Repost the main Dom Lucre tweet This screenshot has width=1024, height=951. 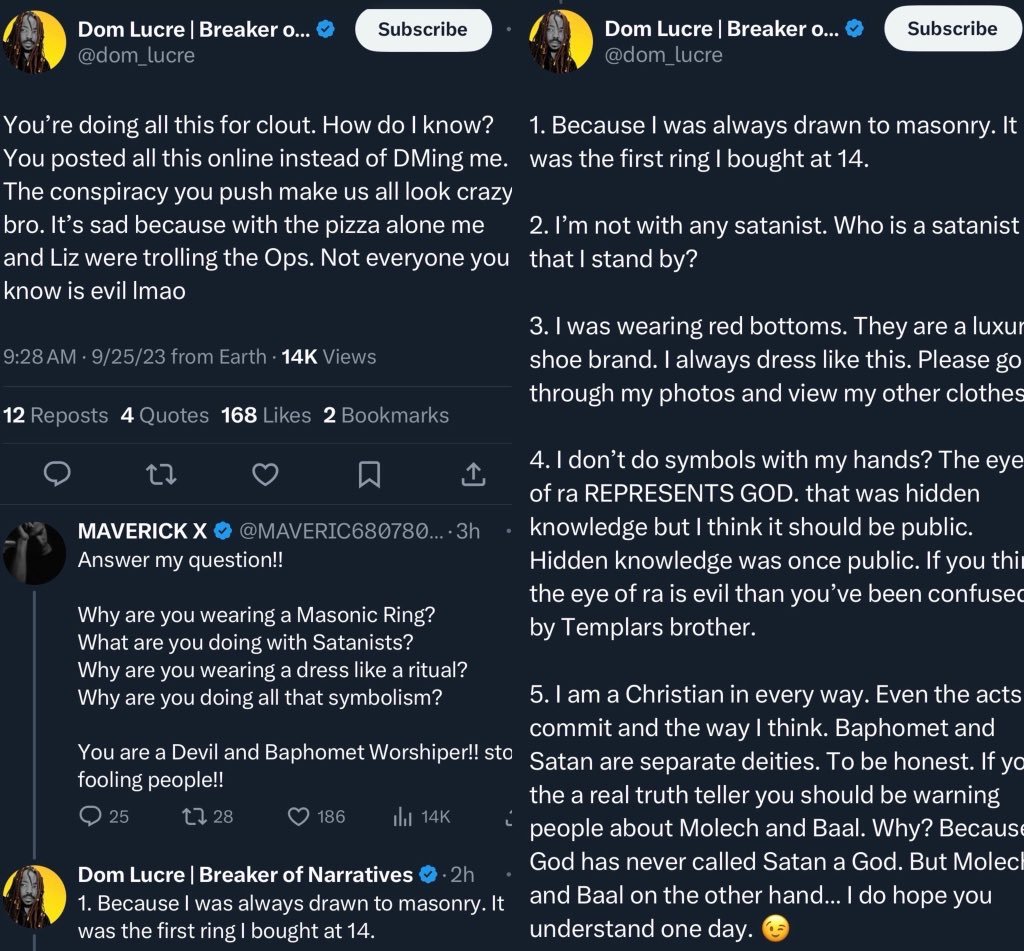[161, 473]
